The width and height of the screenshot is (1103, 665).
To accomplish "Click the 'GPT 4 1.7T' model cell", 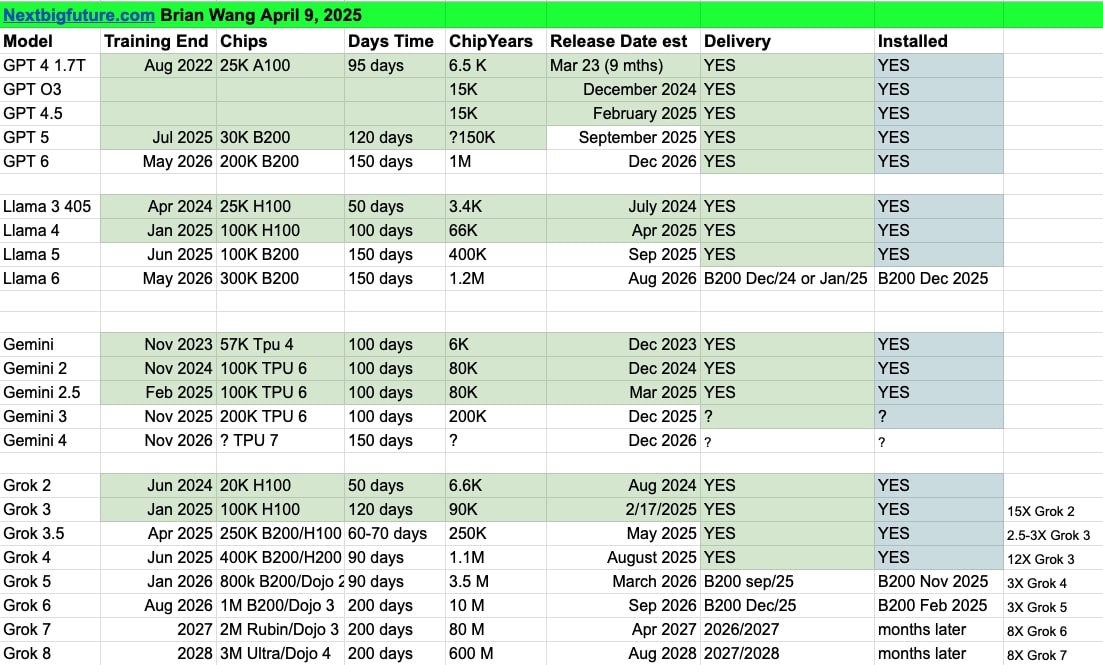I will (51, 65).
